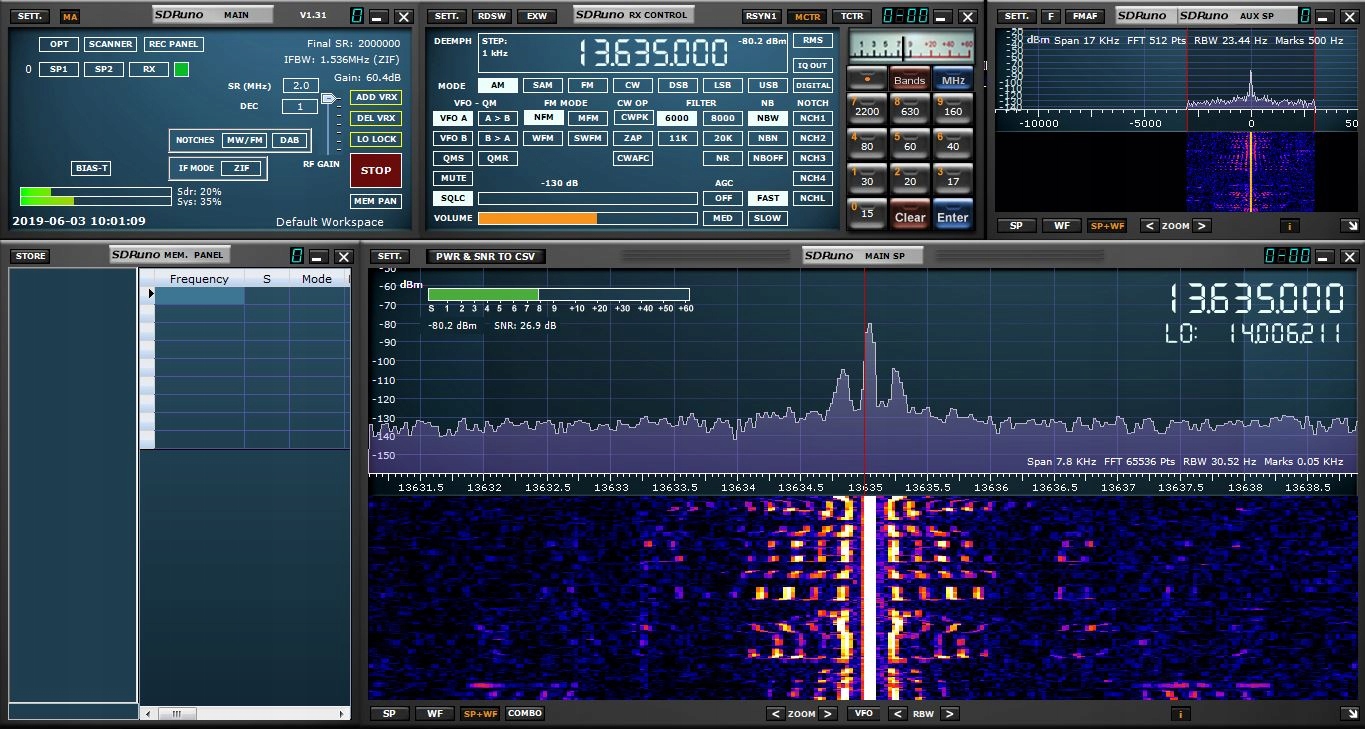1365x729 pixels.
Task: Zoom in using the main spectrum ZOOM arrow
Action: point(829,713)
